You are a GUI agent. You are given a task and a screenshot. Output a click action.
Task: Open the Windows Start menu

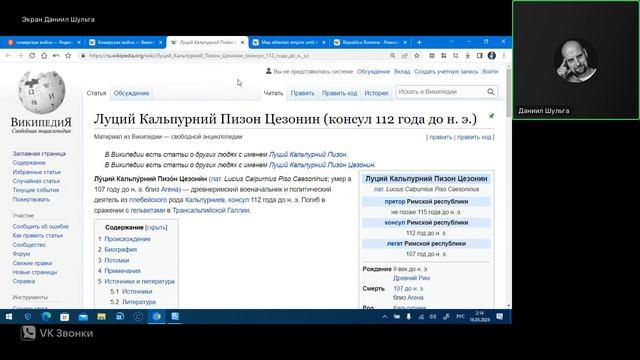click(9, 317)
